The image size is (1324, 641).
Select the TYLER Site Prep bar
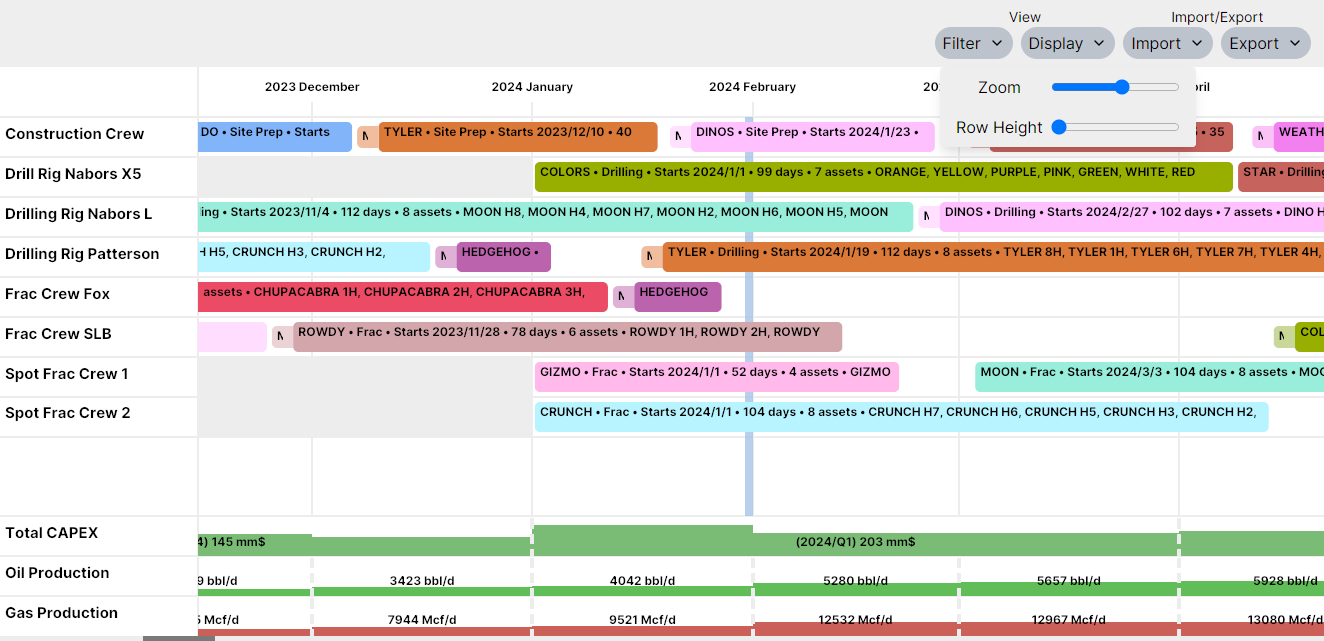[x=517, y=137]
